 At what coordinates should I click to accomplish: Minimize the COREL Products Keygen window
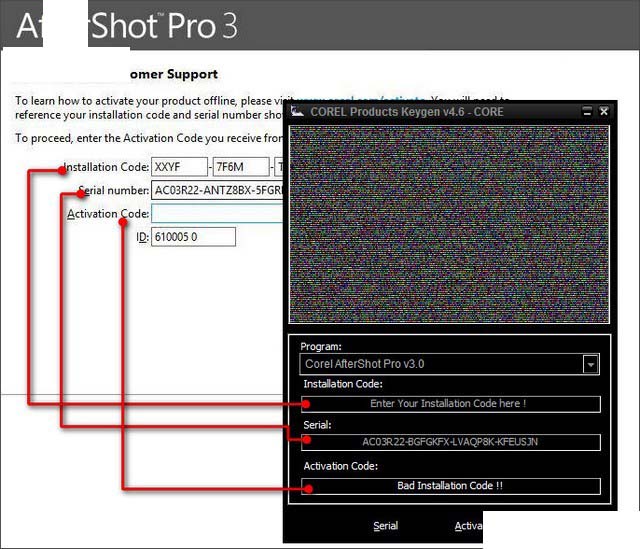(587, 111)
